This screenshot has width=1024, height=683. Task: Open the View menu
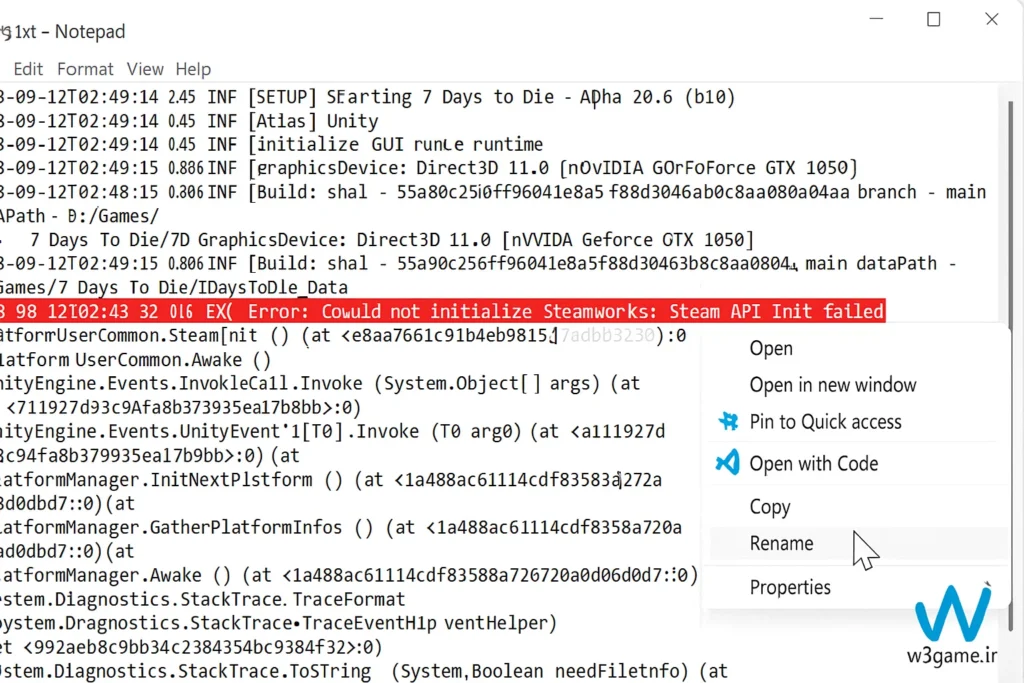click(x=145, y=69)
